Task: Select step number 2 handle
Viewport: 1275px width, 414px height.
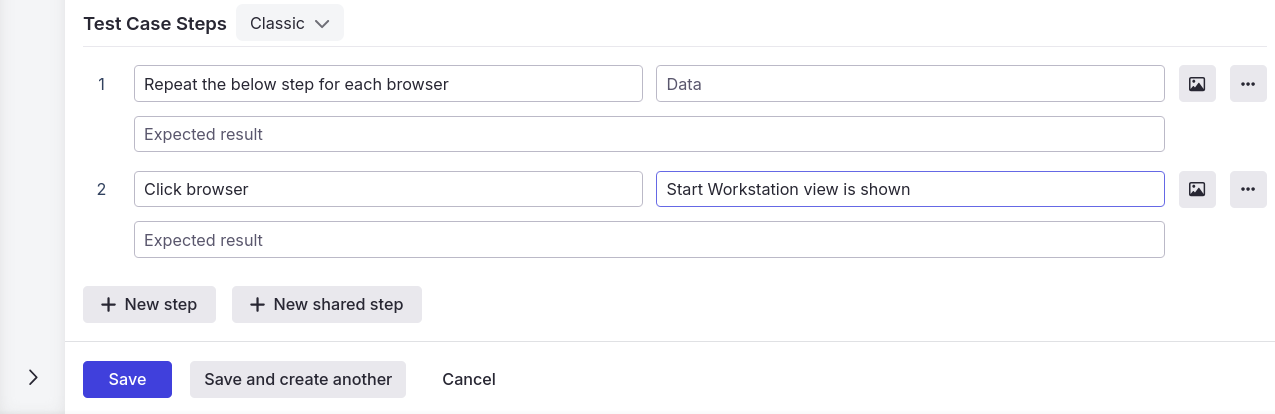Action: click(x=101, y=189)
